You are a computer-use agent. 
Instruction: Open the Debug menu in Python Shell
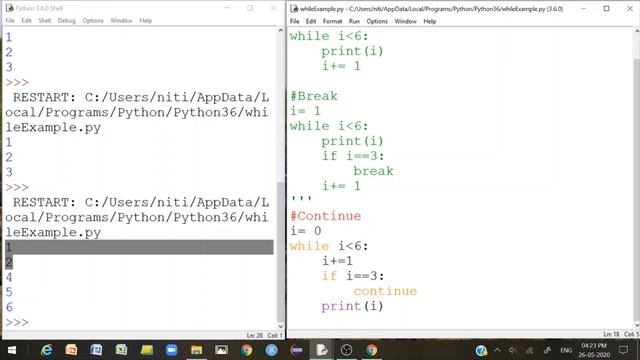coord(67,20)
